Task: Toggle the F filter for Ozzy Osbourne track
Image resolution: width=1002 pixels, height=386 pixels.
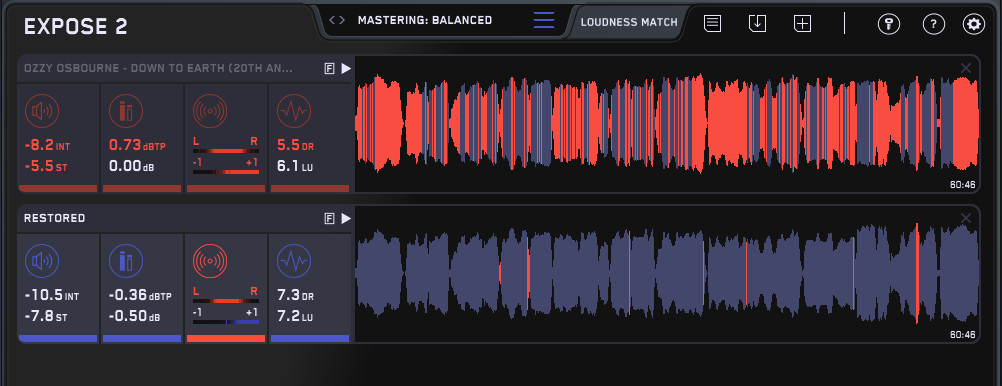Action: tap(330, 69)
